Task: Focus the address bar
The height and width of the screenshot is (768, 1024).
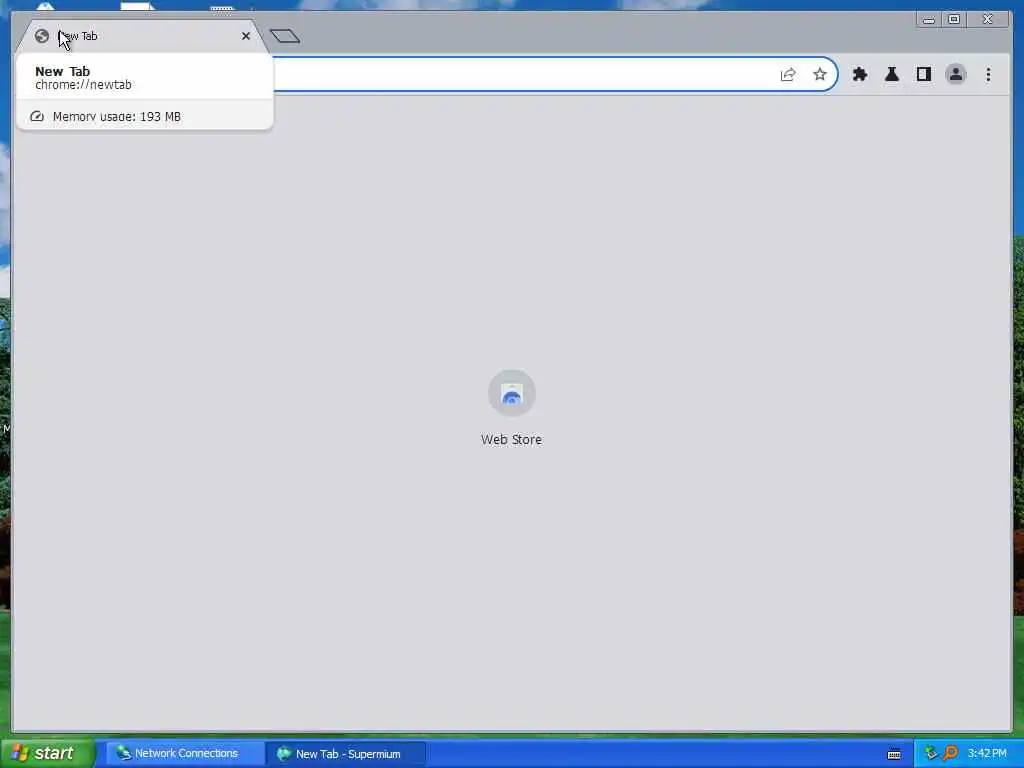Action: pos(522,74)
